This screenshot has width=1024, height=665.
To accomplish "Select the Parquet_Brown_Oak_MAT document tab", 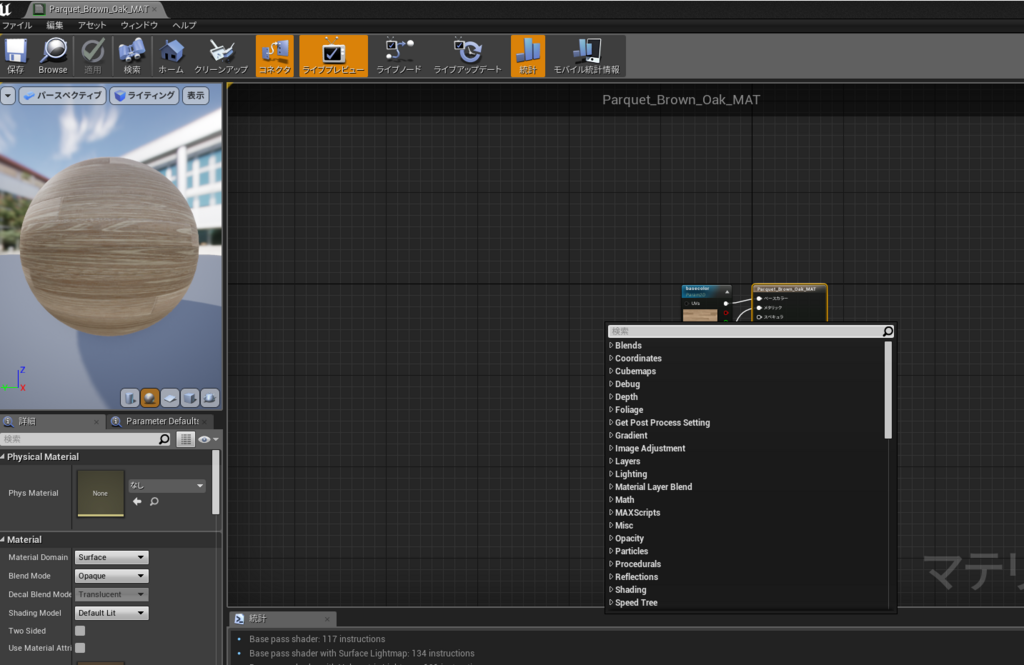I will click(x=98, y=9).
